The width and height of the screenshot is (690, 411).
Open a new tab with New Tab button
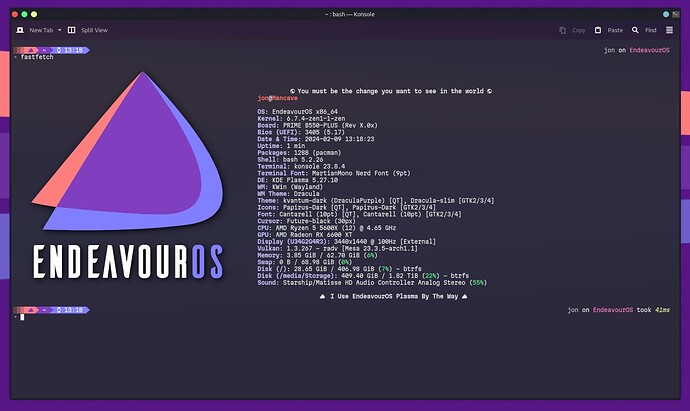tap(35, 30)
